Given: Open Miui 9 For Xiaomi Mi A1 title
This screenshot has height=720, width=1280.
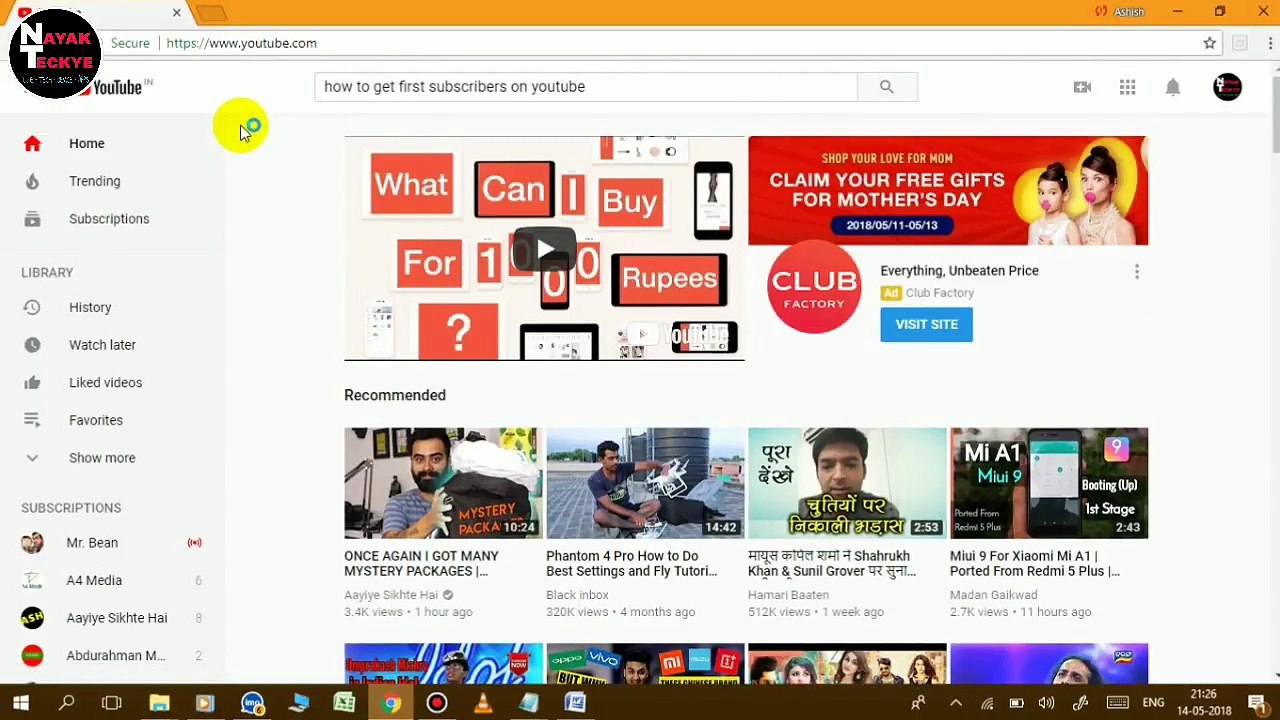Looking at the screenshot, I should [1035, 564].
